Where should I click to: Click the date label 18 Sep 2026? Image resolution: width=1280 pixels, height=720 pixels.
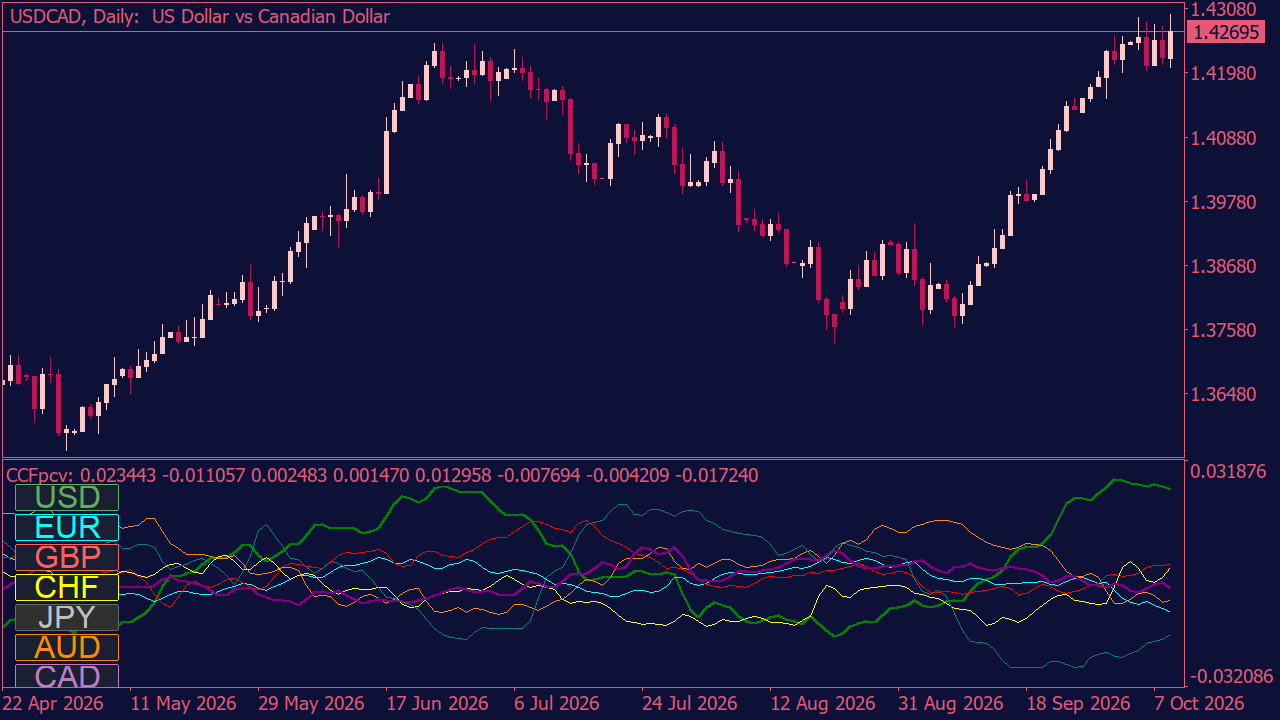point(1078,704)
